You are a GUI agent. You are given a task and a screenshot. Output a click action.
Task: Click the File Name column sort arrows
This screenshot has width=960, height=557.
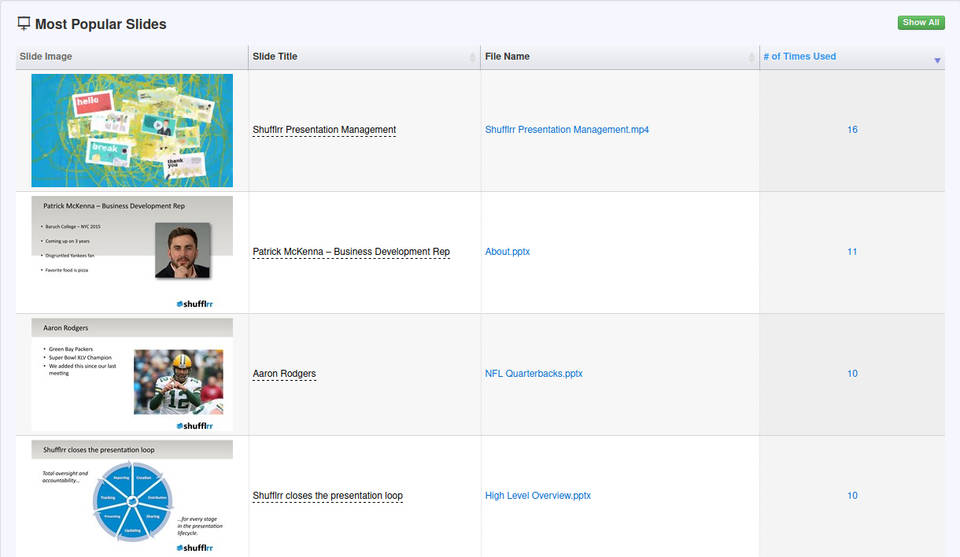(x=751, y=57)
